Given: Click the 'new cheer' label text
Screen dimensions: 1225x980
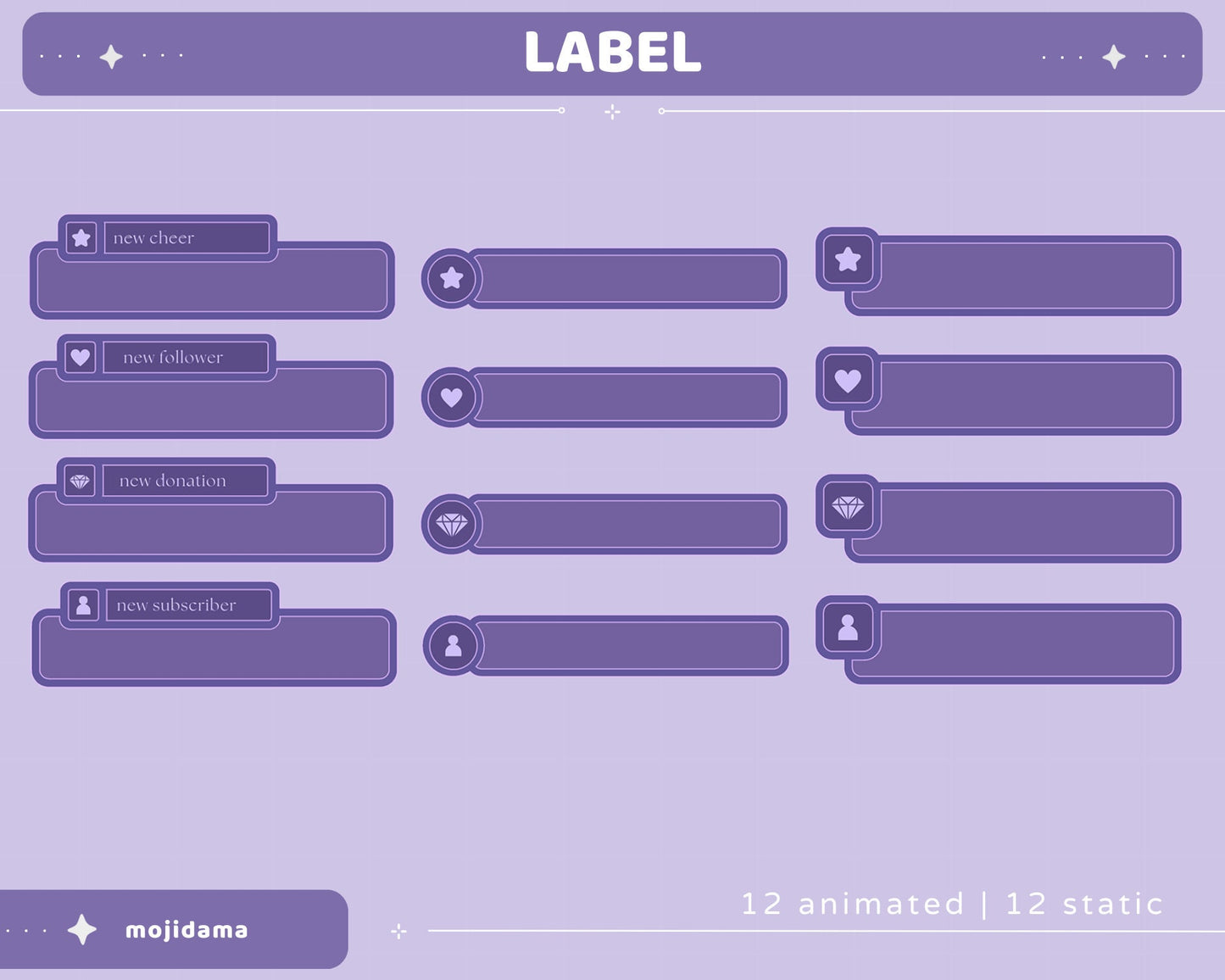Looking at the screenshot, I should (x=153, y=238).
